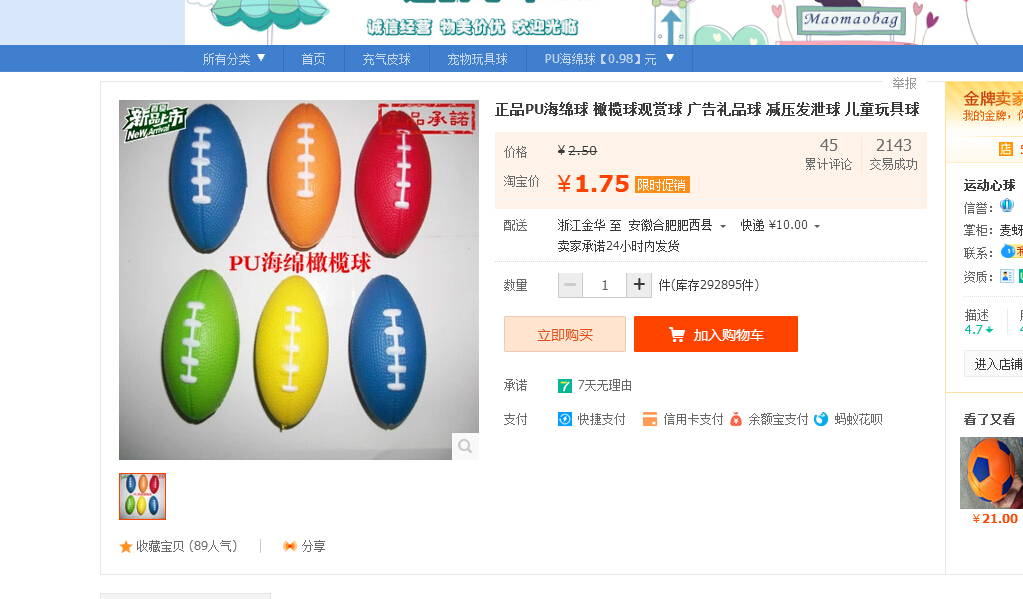Click the 信用卡支付 card icon

650,419
